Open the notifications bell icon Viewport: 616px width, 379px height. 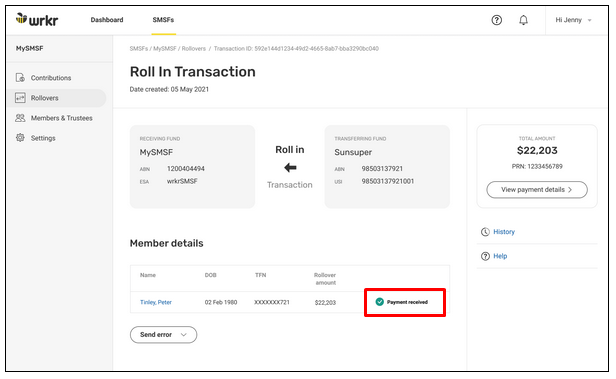[523, 20]
